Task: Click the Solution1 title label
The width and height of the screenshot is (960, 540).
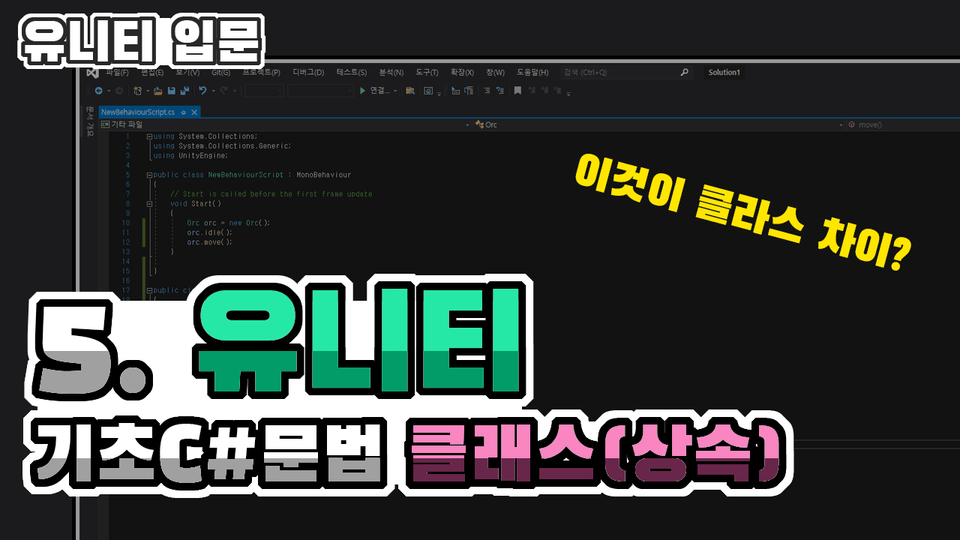Action: [x=724, y=72]
